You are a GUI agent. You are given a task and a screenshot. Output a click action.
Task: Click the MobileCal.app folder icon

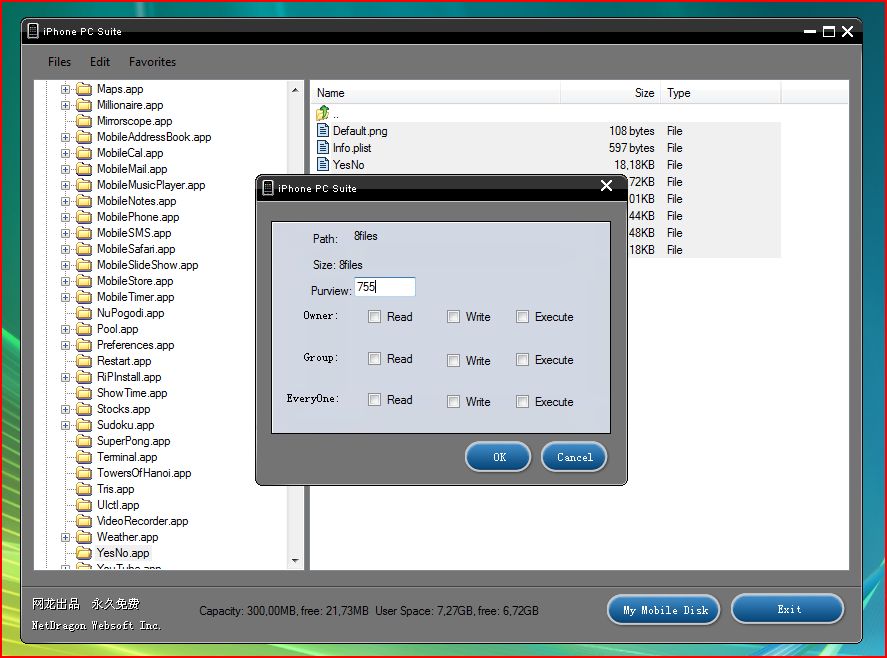pyautogui.click(x=84, y=153)
